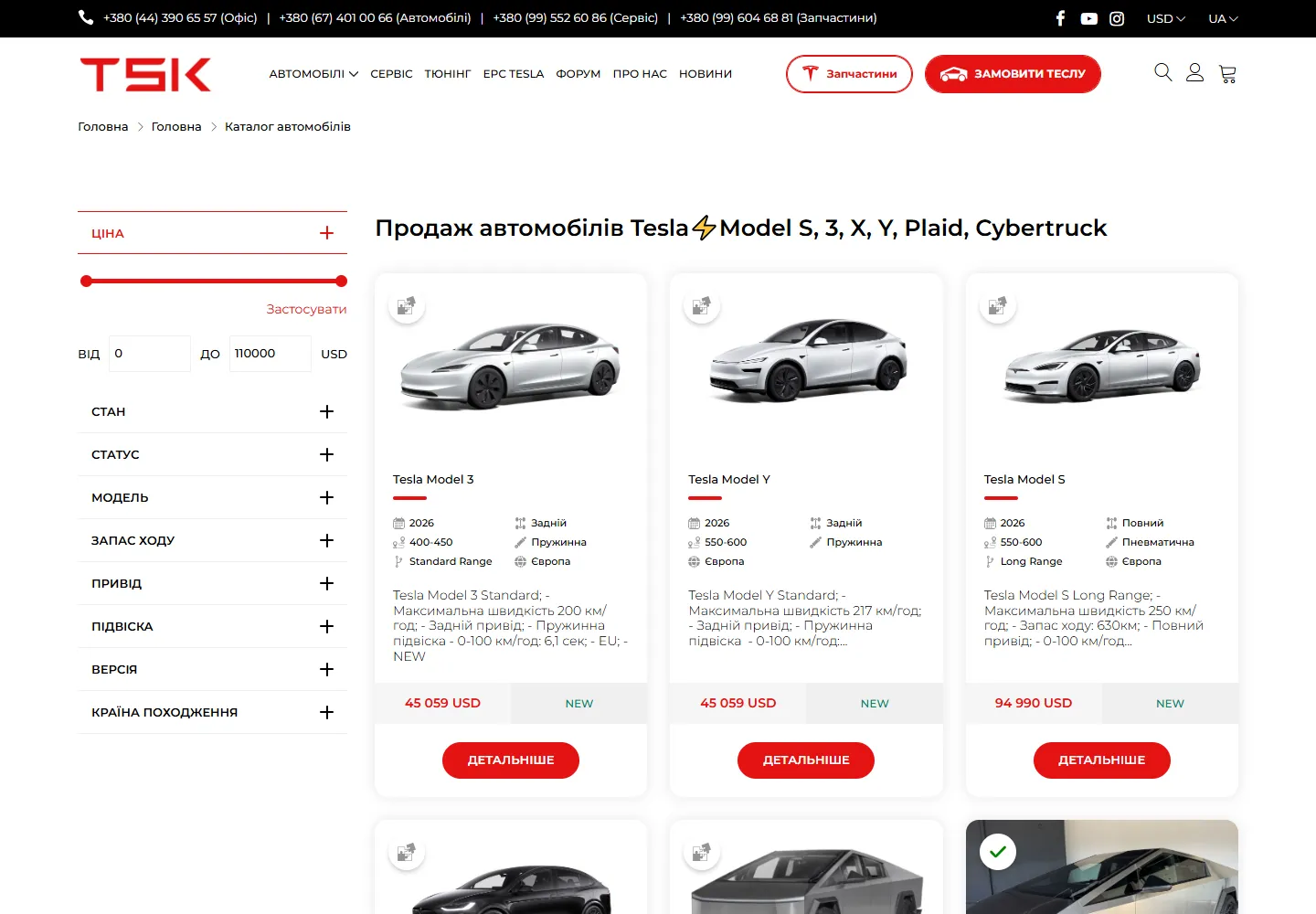Click the Застосувати price link
This screenshot has width=1316, height=914.
(x=306, y=309)
